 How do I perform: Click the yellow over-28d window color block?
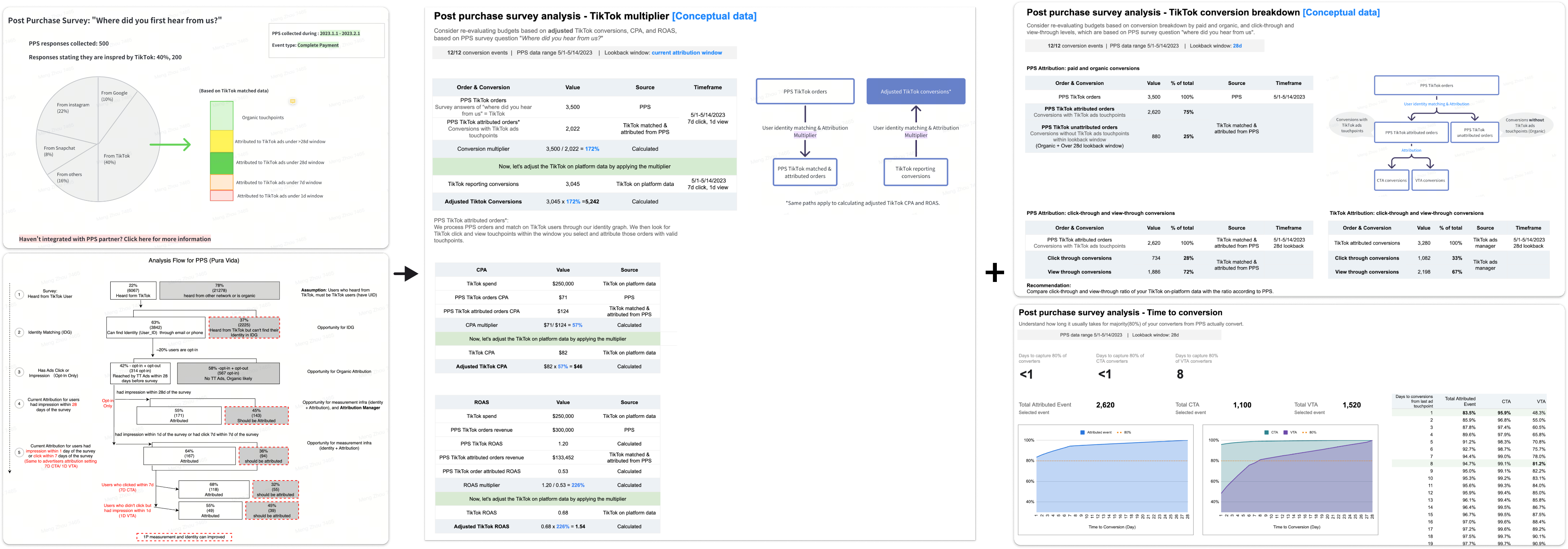pos(222,141)
